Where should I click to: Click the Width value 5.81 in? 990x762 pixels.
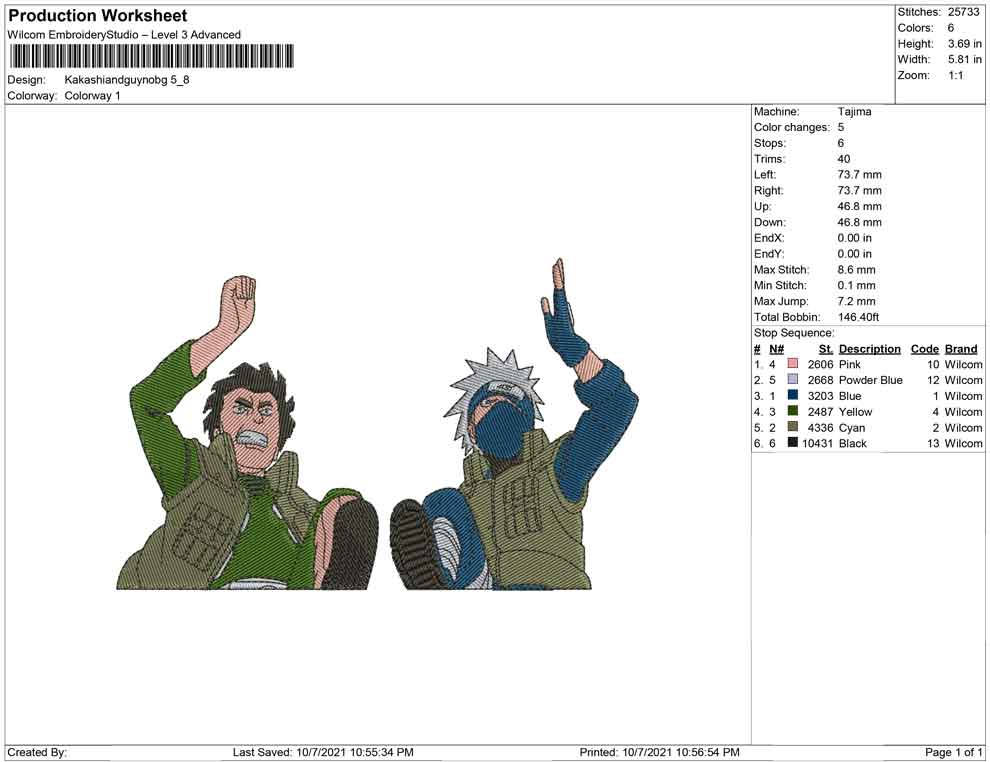965,59
